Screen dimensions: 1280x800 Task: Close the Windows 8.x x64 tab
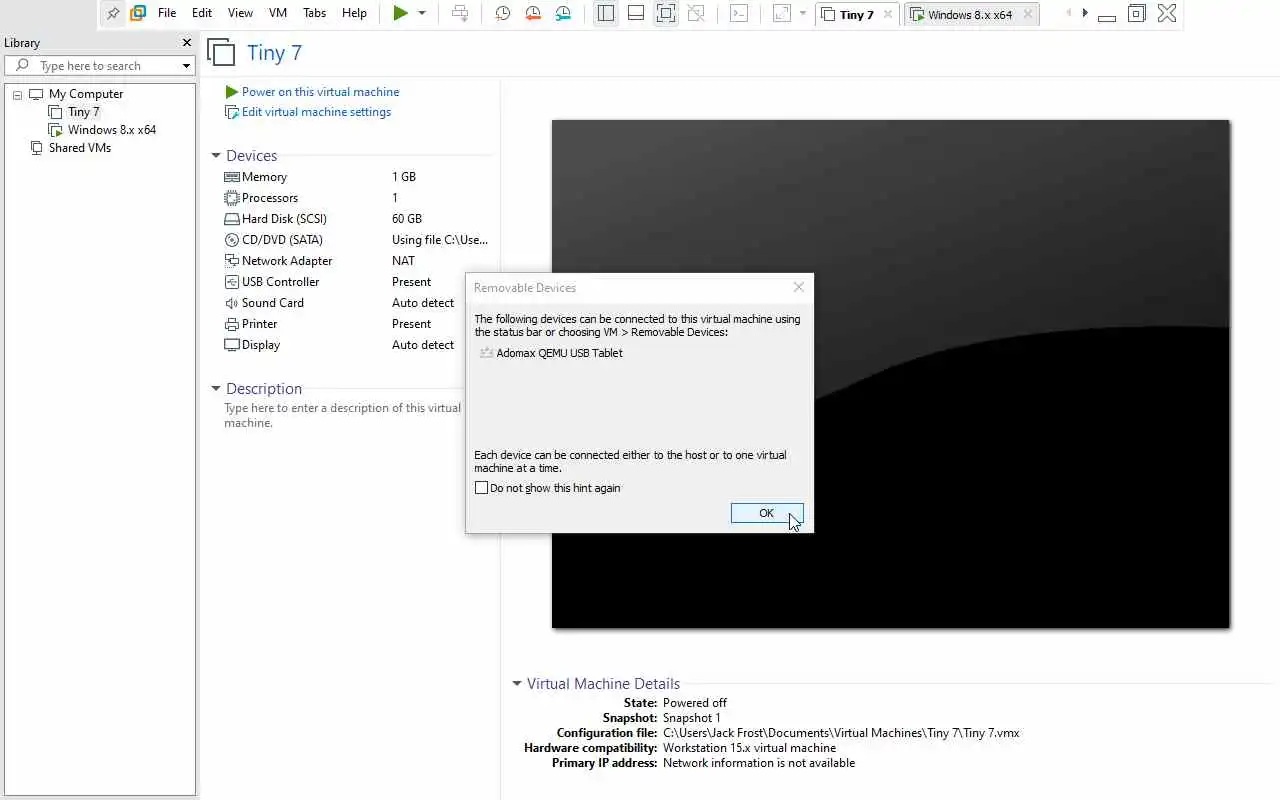[x=1027, y=14]
